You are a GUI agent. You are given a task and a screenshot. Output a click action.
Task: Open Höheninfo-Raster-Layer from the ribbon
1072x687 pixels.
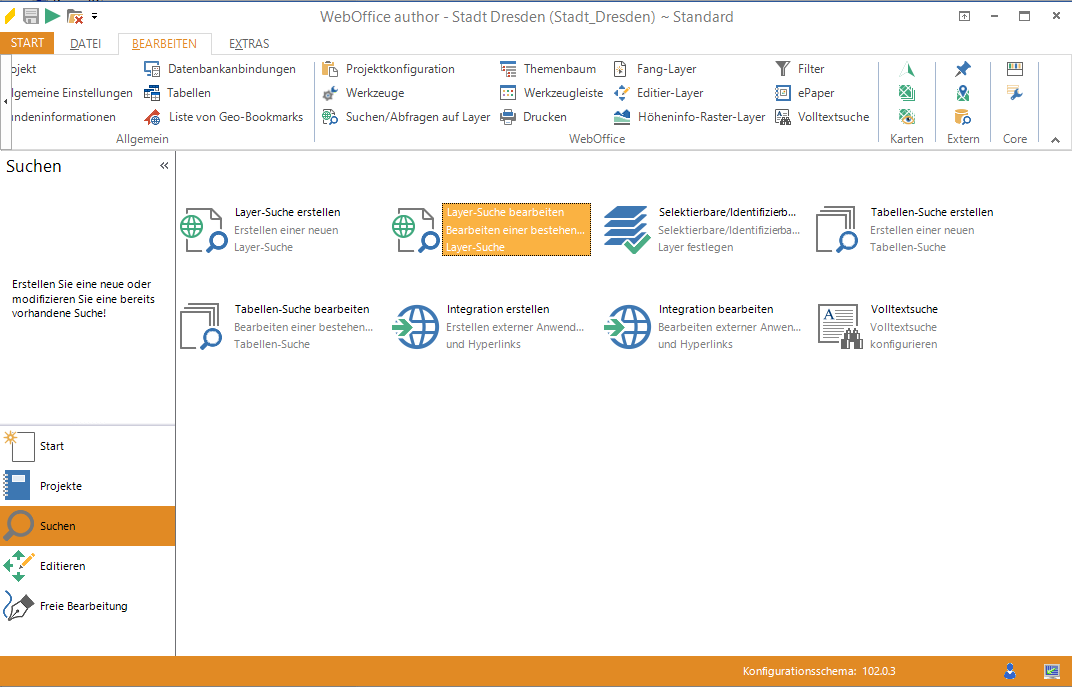(x=690, y=117)
